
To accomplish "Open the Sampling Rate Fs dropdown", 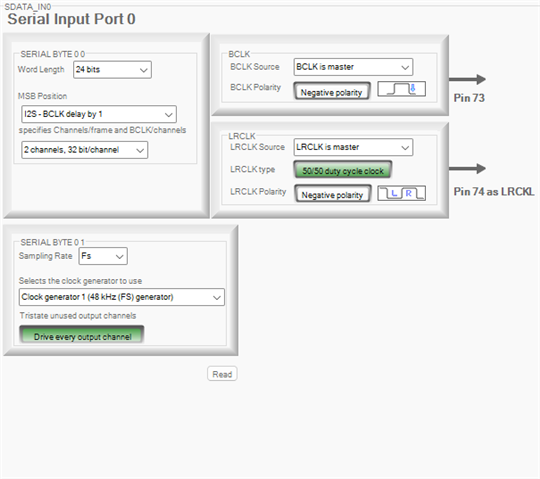I will 103,256.
